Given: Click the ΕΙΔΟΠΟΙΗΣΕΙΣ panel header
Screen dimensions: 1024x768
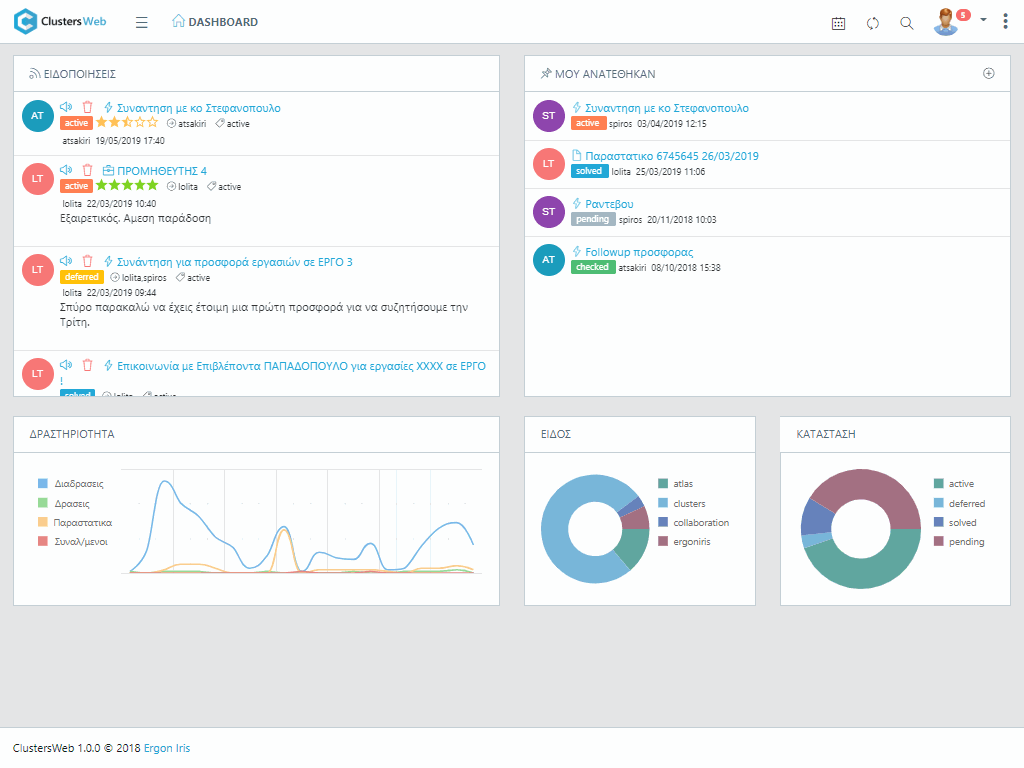Looking at the screenshot, I should pyautogui.click(x=256, y=74).
